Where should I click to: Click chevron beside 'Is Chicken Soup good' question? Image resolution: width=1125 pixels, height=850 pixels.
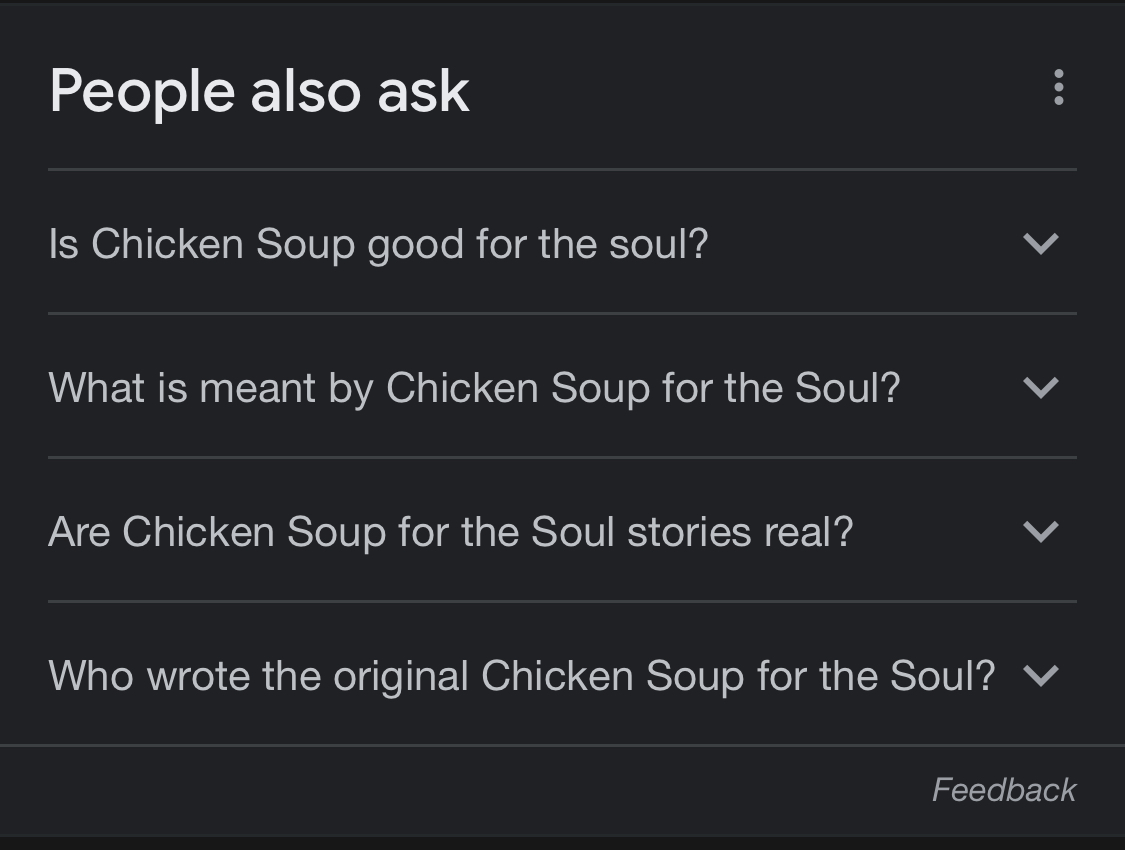(1041, 243)
